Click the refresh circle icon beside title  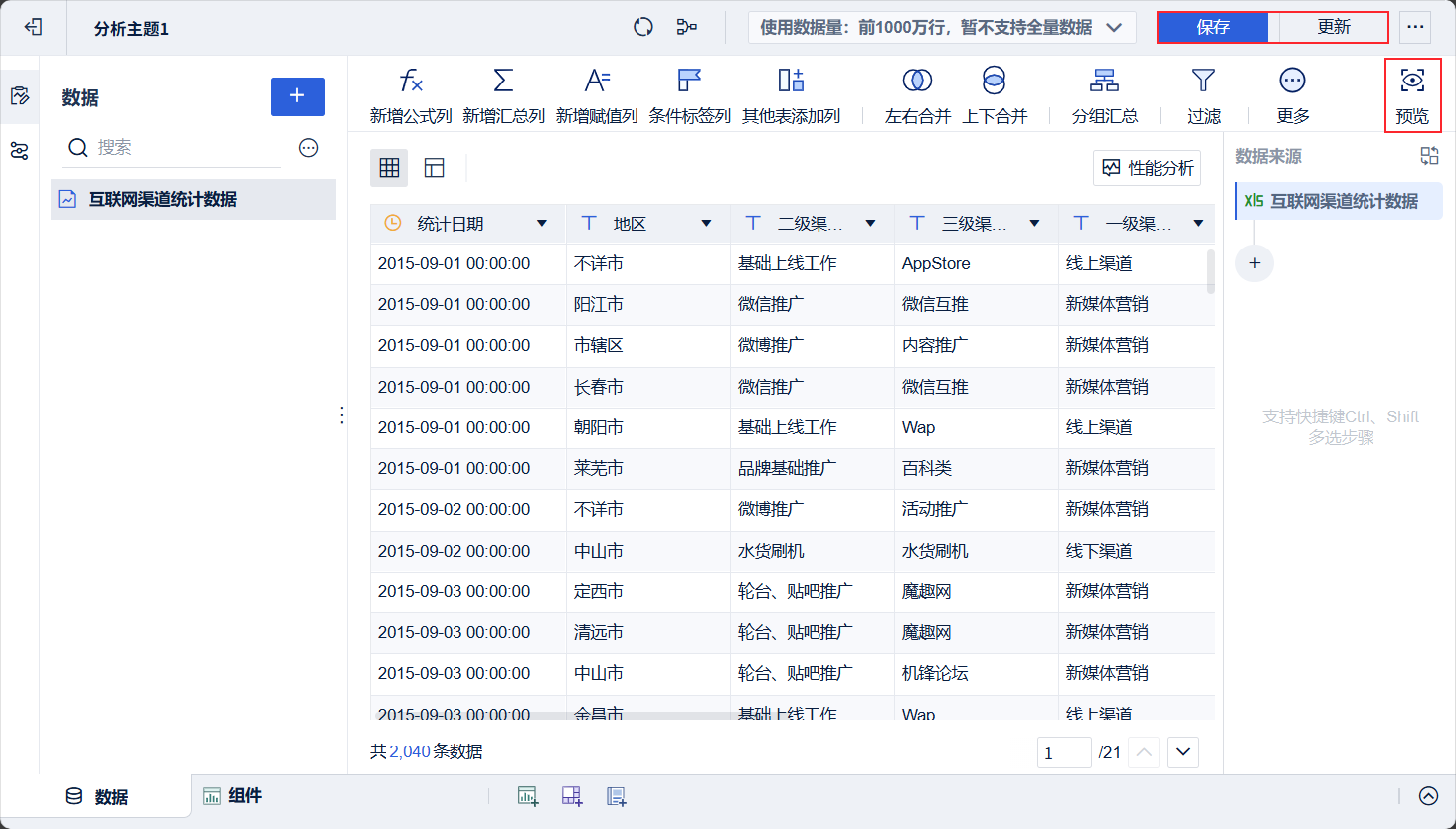pyautogui.click(x=643, y=27)
